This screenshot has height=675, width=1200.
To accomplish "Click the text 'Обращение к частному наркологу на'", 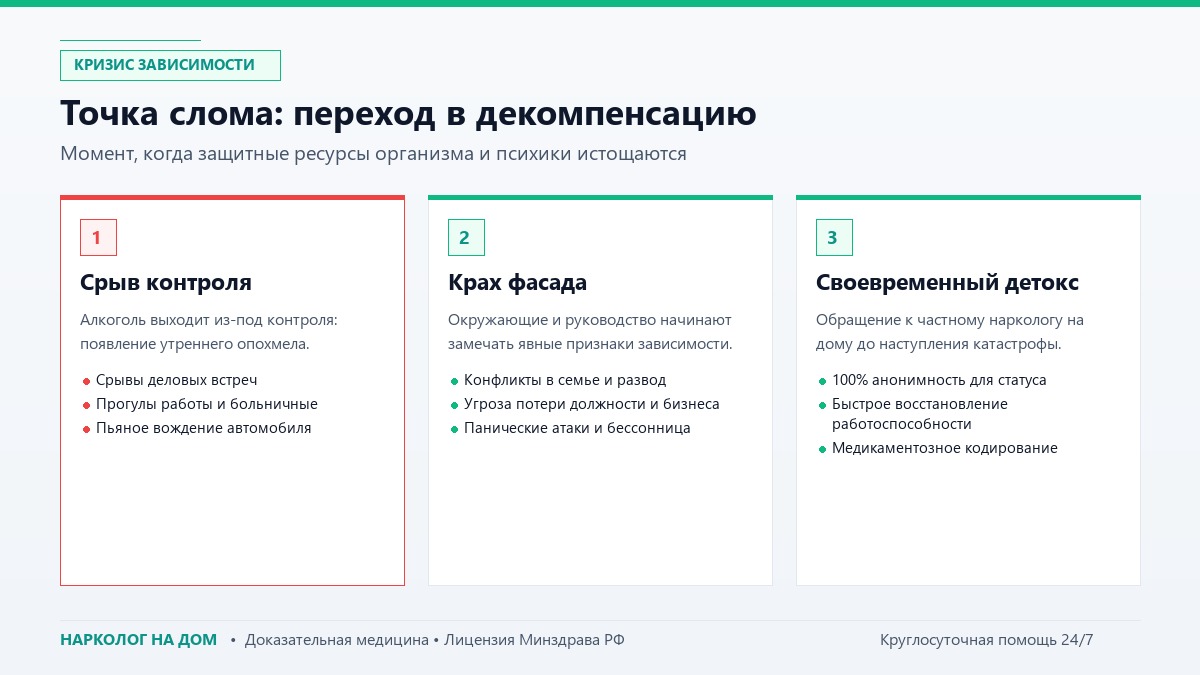I will click(x=950, y=320).
